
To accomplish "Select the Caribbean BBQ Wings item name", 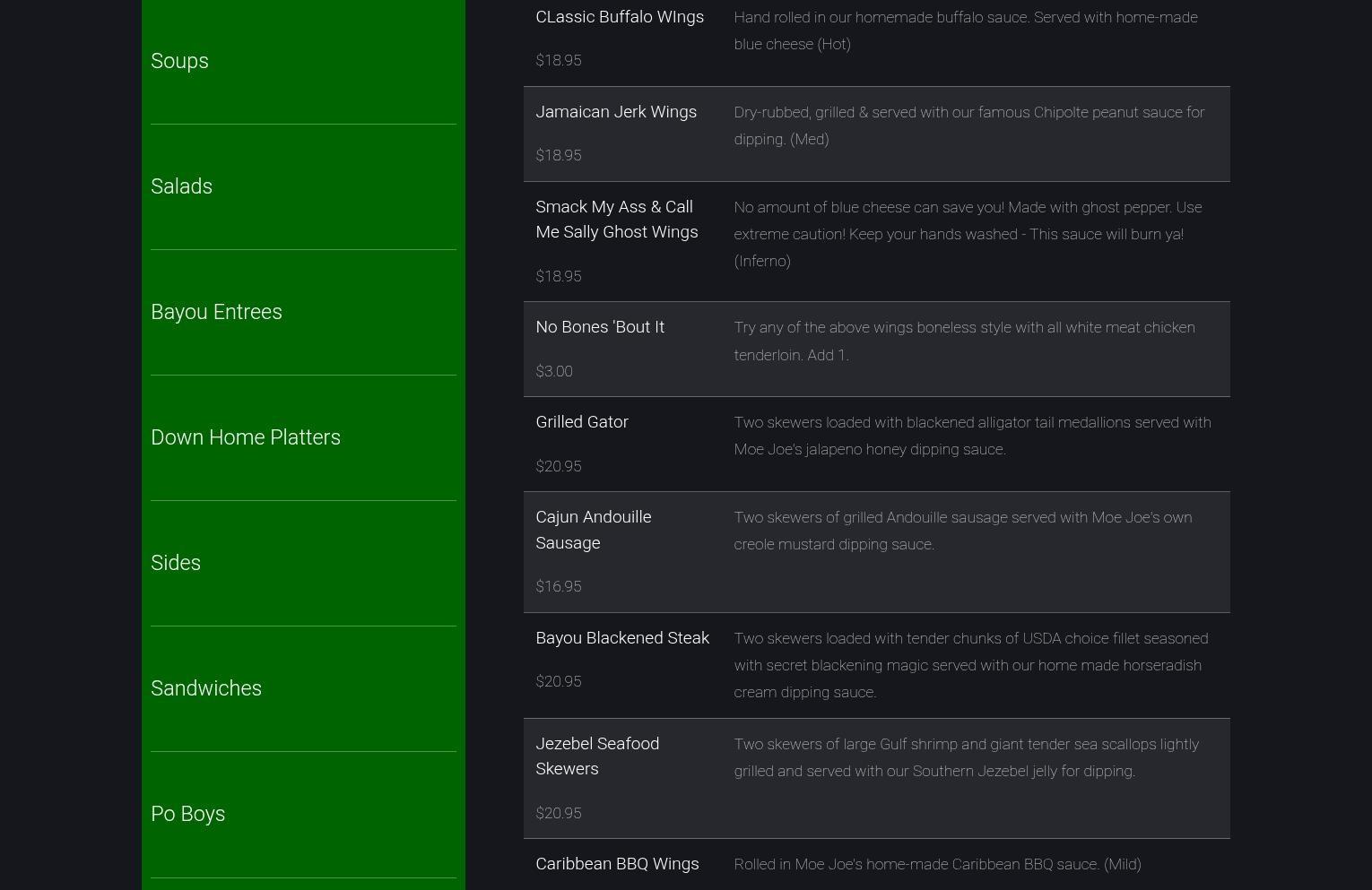I will pyautogui.click(x=617, y=863).
